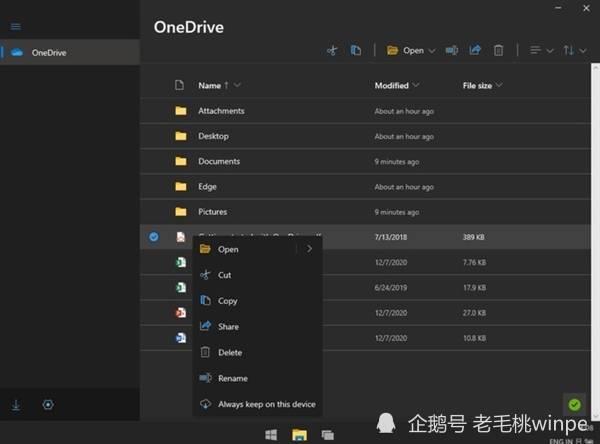Screen dimensions: 600x444
Task: Click the Task View taskbar icon
Action: [x=328, y=435]
